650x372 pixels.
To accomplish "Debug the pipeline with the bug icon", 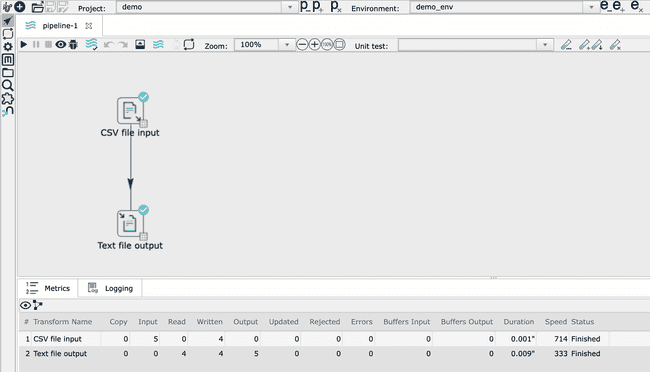I will coord(73,44).
